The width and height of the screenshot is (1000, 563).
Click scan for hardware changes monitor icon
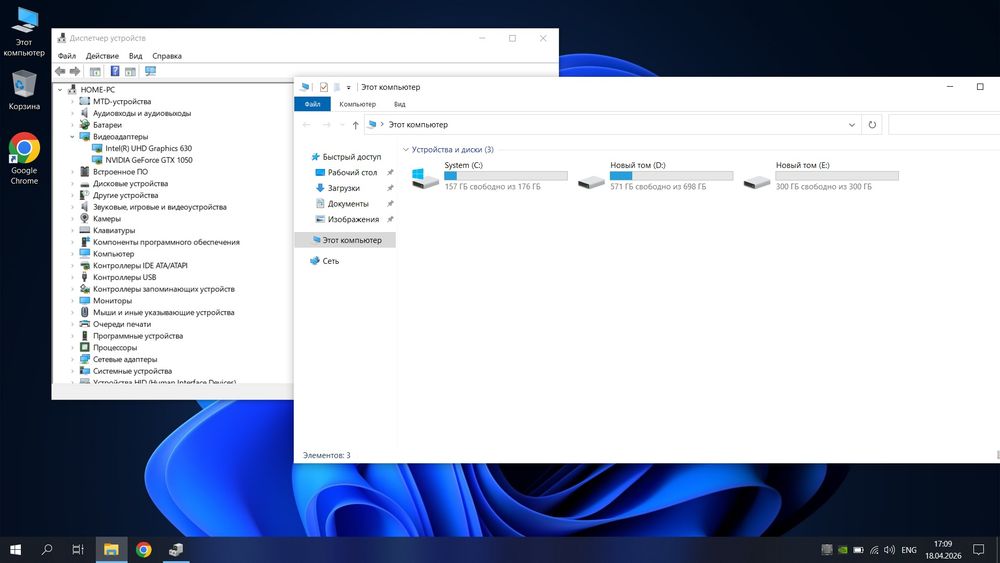(150, 72)
